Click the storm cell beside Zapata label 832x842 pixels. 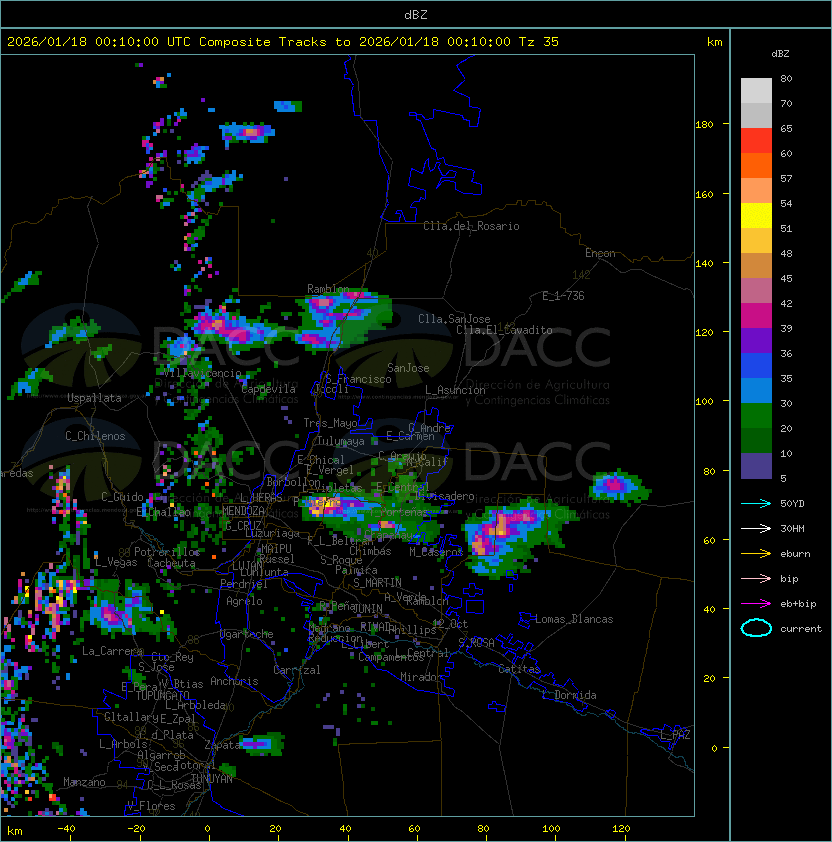click(x=261, y=743)
